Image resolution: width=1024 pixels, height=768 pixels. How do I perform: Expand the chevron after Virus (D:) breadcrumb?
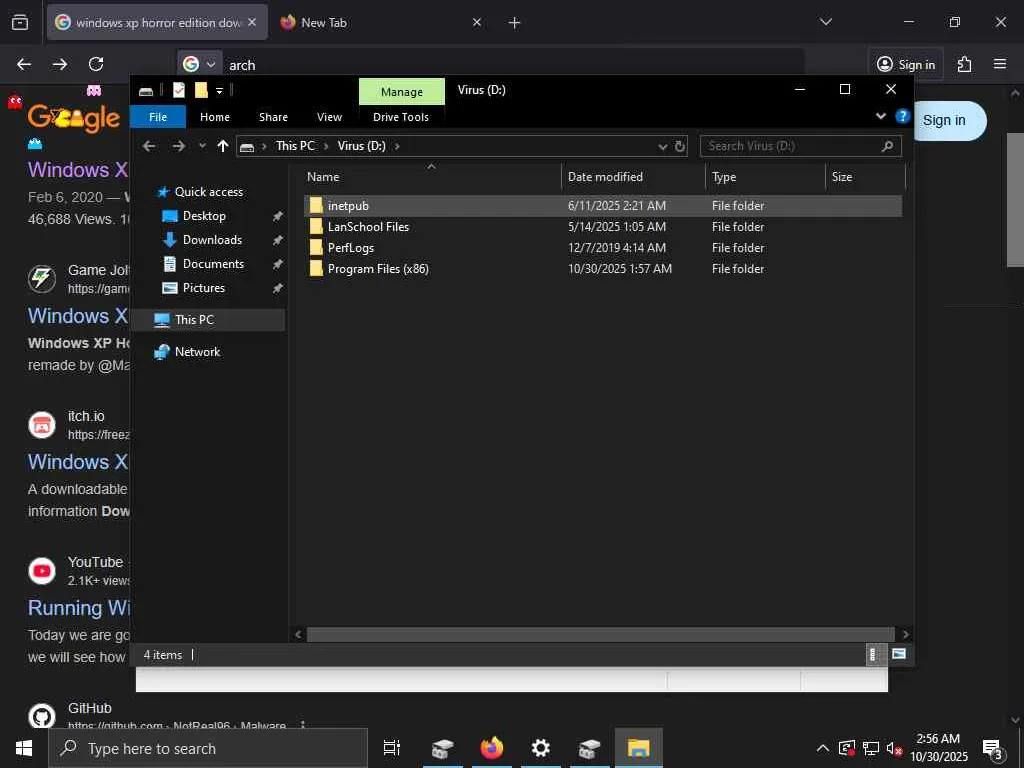396,146
